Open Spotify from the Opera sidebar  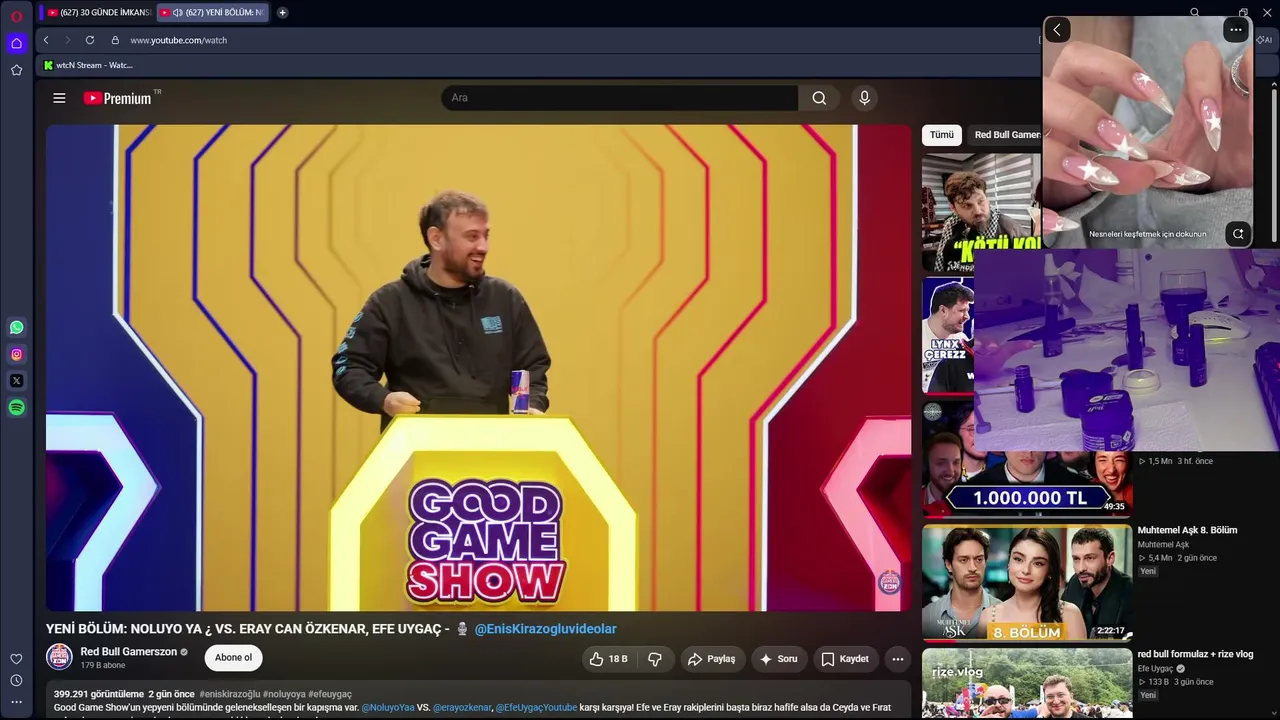click(x=17, y=407)
